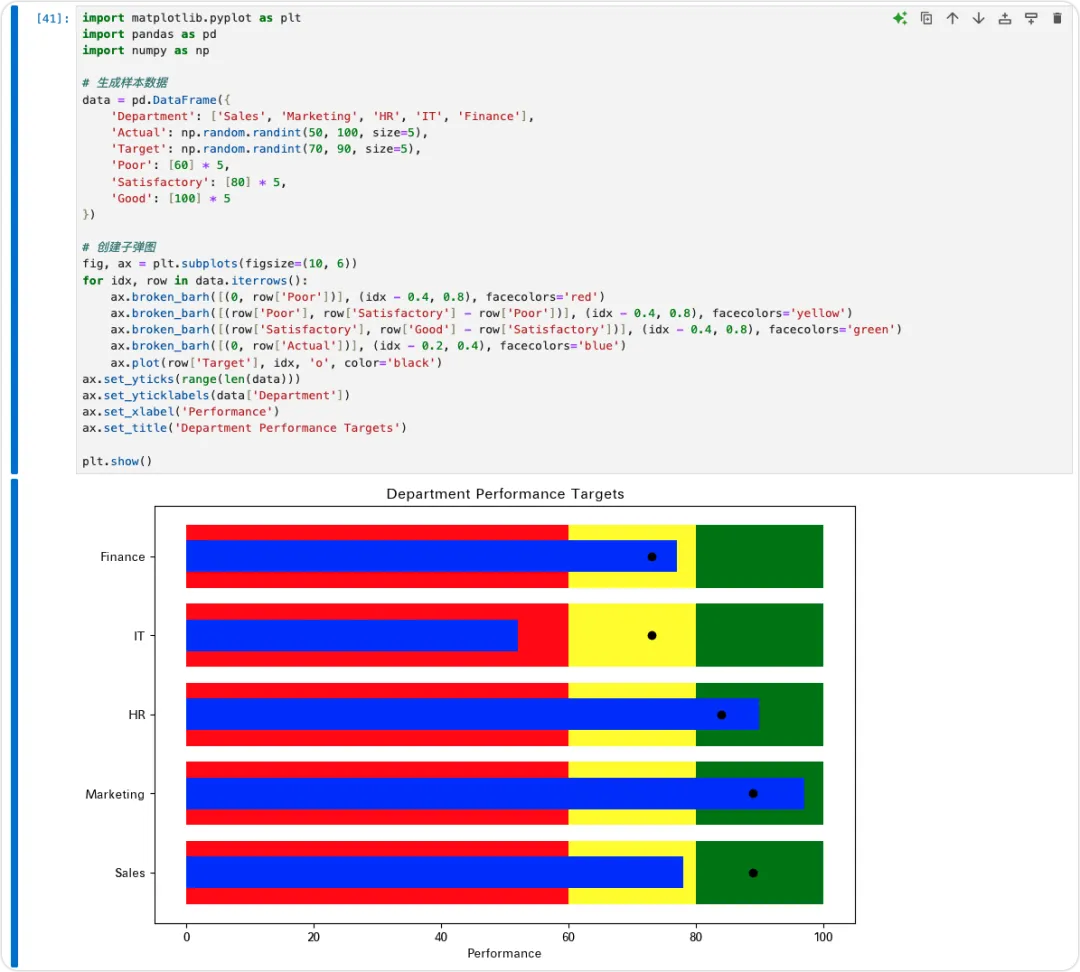Click the 'Department' list line in code

[322, 116]
